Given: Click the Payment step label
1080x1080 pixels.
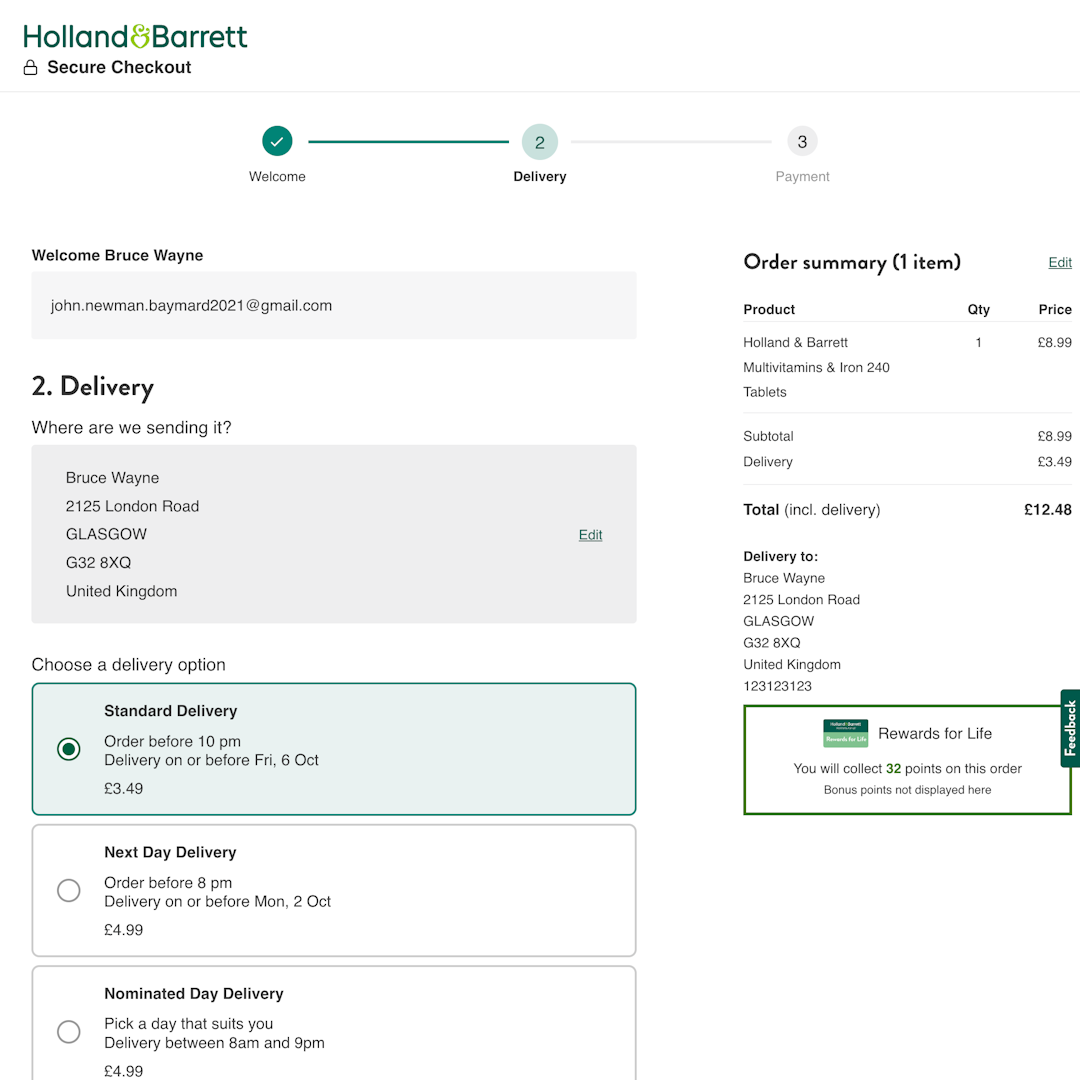Looking at the screenshot, I should tap(802, 176).
